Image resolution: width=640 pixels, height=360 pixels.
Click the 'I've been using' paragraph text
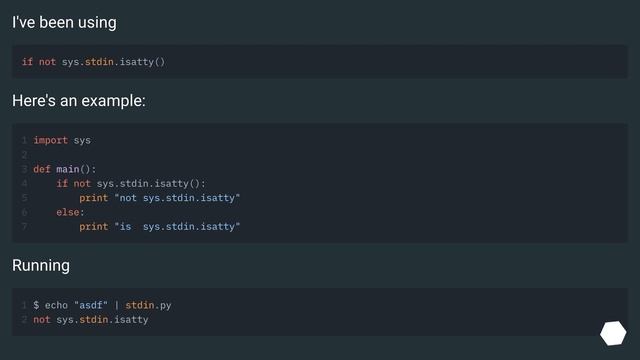point(64,22)
